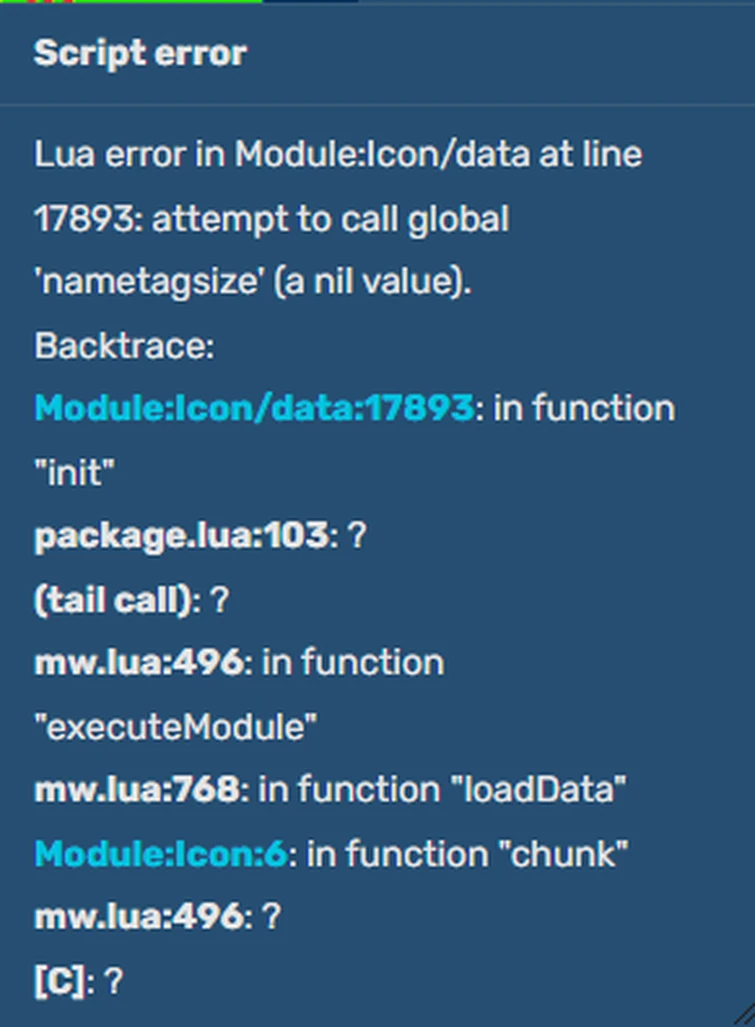755x1027 pixels.
Task: Click mw.lua:496 entry before executeModule
Action: (x=138, y=663)
